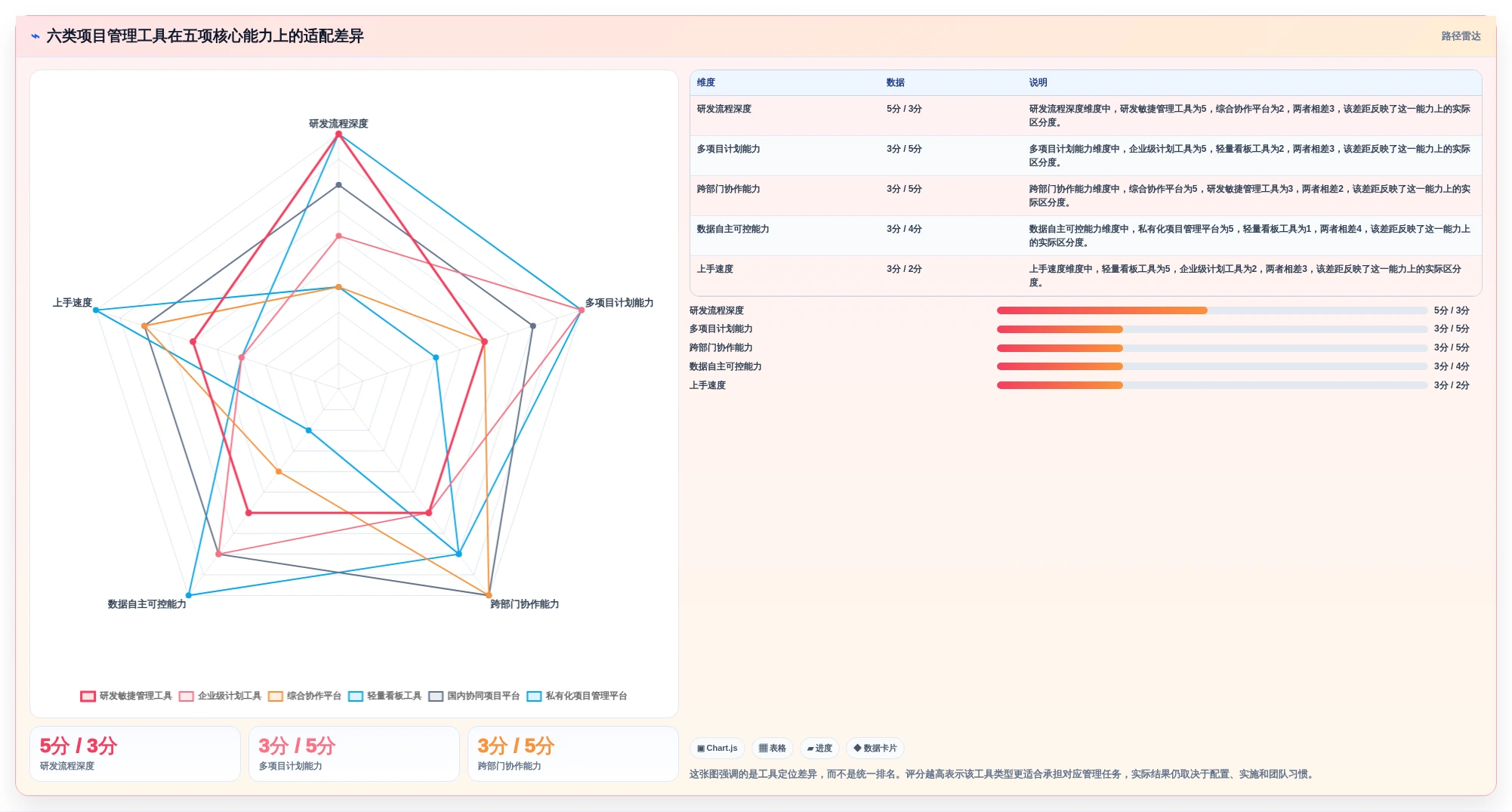The image size is (1512, 812).
Task: Hide 轻量看板工具 dataset via legend
Action: tap(356, 696)
